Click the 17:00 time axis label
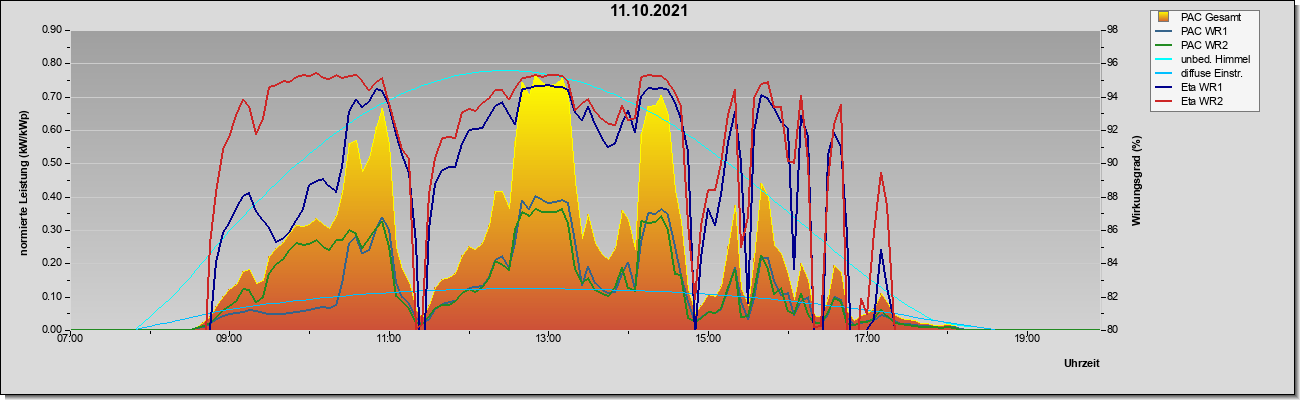The width and height of the screenshot is (1300, 400). click(867, 338)
